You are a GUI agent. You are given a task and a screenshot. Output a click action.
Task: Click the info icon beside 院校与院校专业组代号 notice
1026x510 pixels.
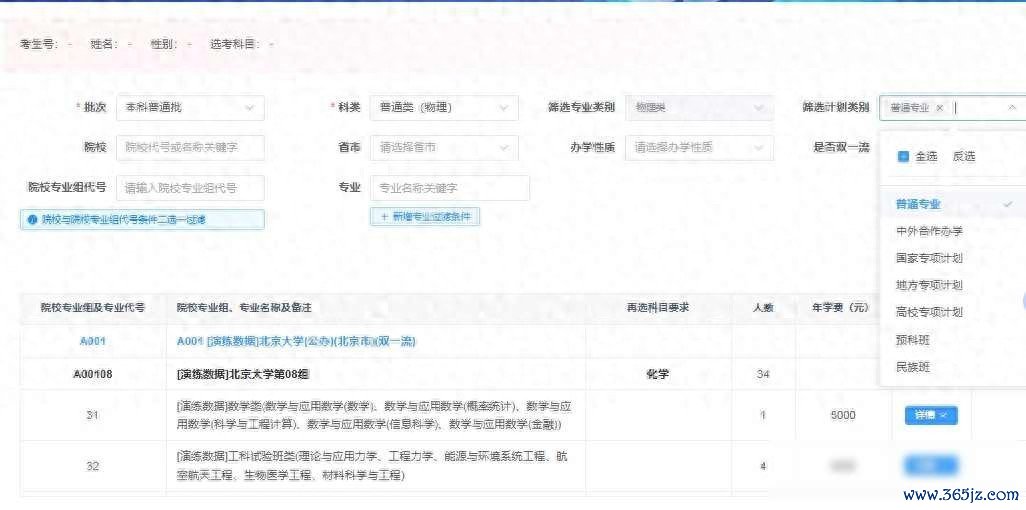[x=31, y=219]
